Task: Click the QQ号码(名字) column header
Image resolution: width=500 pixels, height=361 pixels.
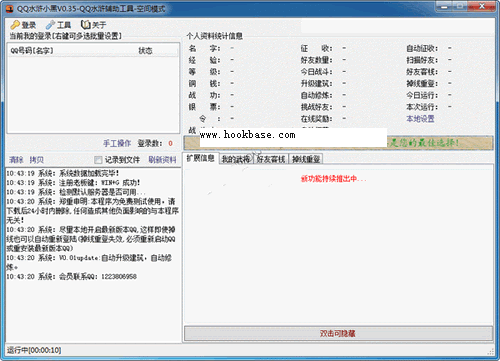Action: 32,51
